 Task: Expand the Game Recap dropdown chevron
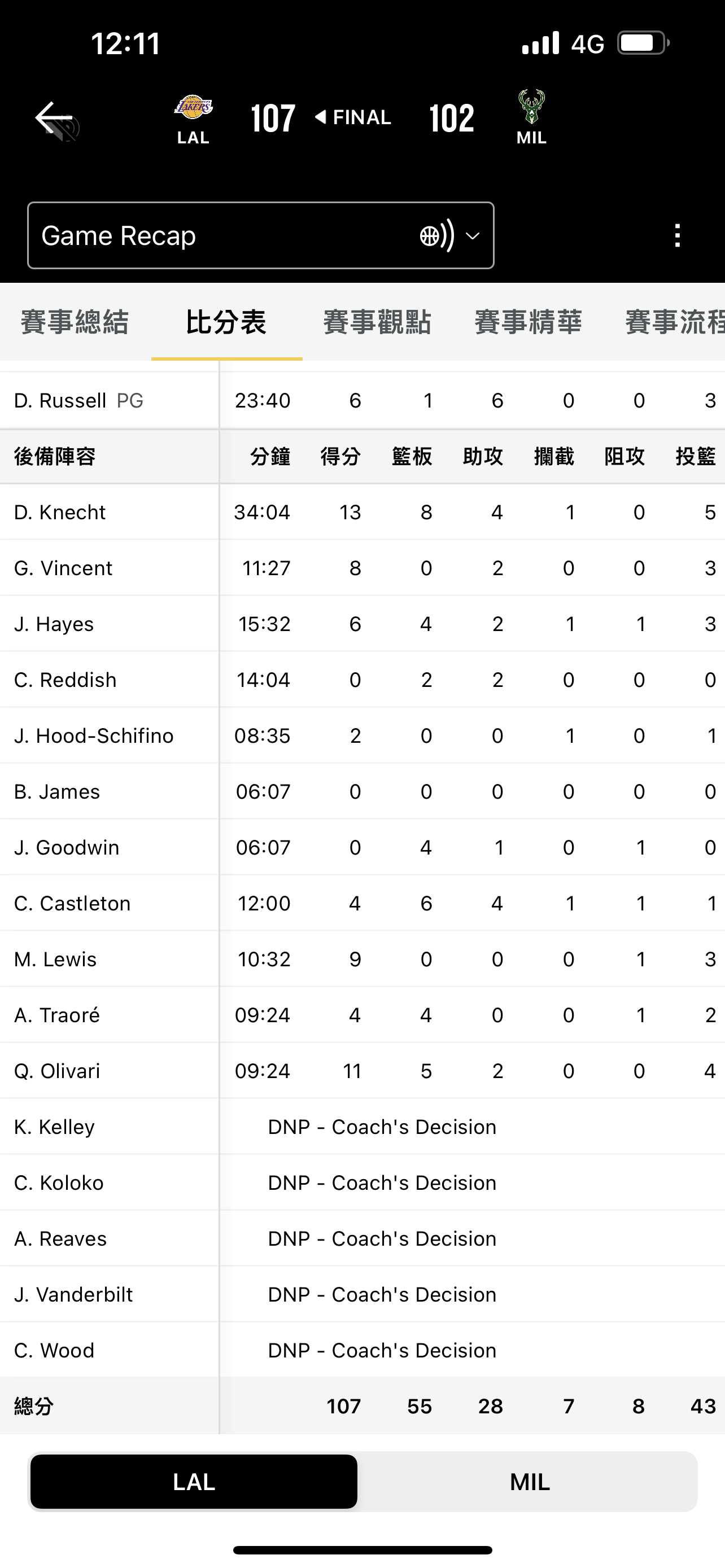tap(473, 236)
